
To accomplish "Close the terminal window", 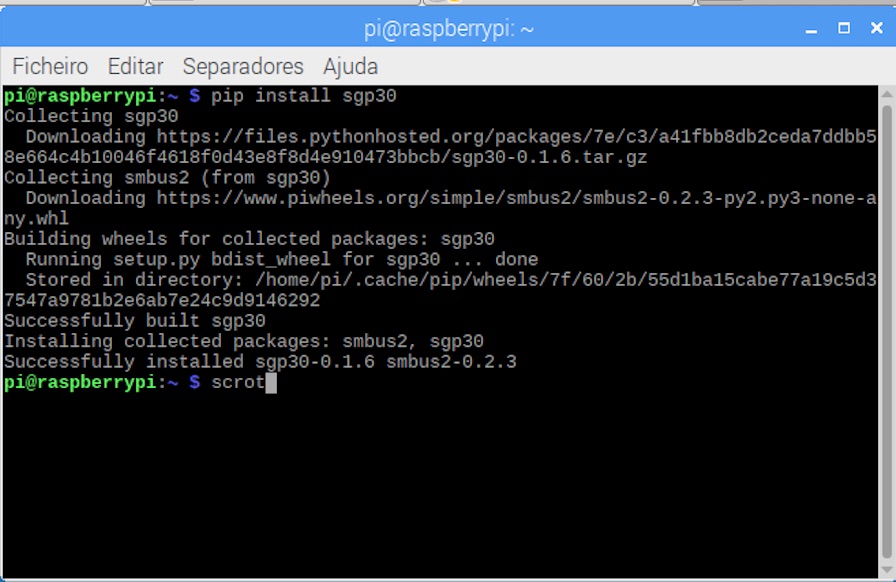I will pos(877,28).
